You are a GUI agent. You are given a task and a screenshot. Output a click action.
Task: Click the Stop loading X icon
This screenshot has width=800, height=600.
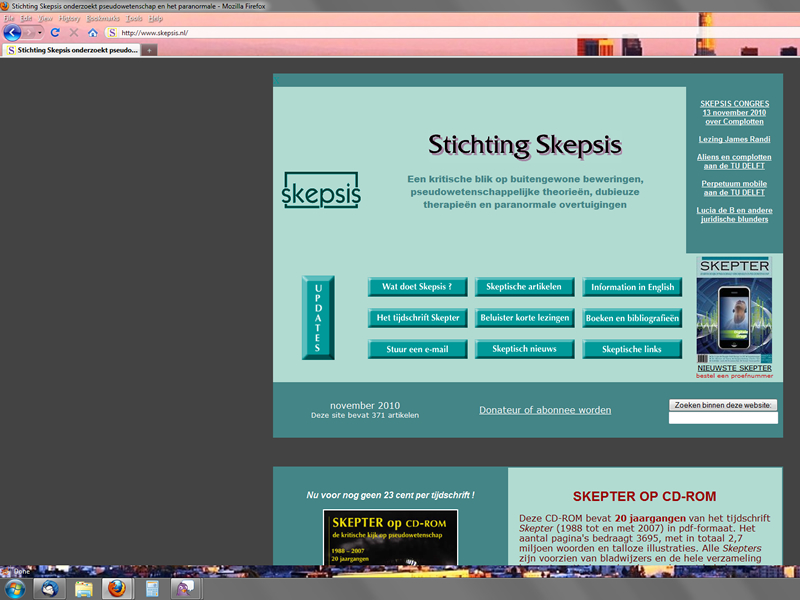(74, 32)
